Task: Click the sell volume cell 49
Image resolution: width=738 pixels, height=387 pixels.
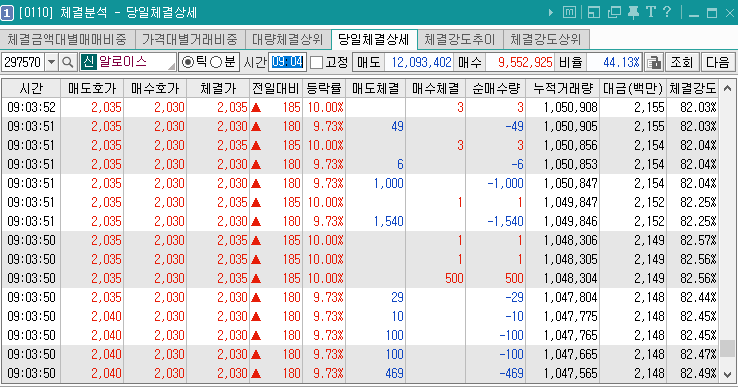Action: (376, 126)
